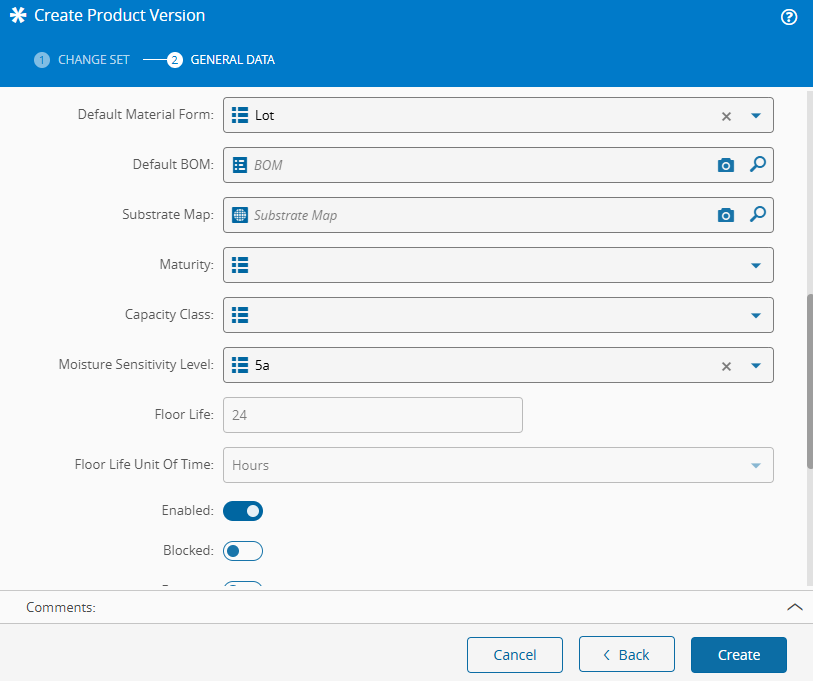Turn on the Blocked toggle
This screenshot has width=813, height=681.
tap(243, 551)
